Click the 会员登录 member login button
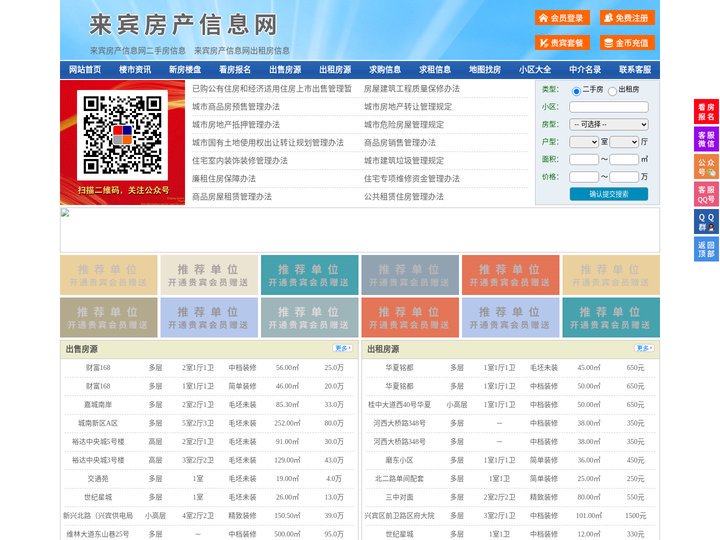720x540 pixels. click(562, 18)
